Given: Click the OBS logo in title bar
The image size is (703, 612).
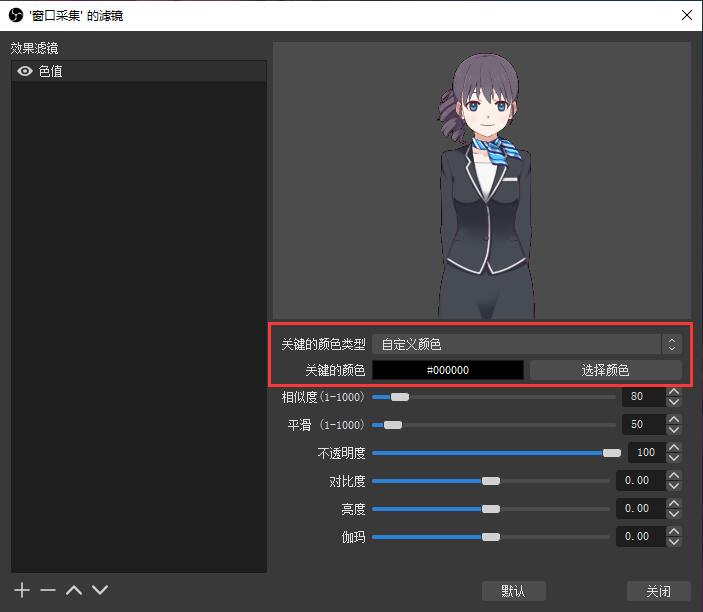Looking at the screenshot, I should [16, 15].
